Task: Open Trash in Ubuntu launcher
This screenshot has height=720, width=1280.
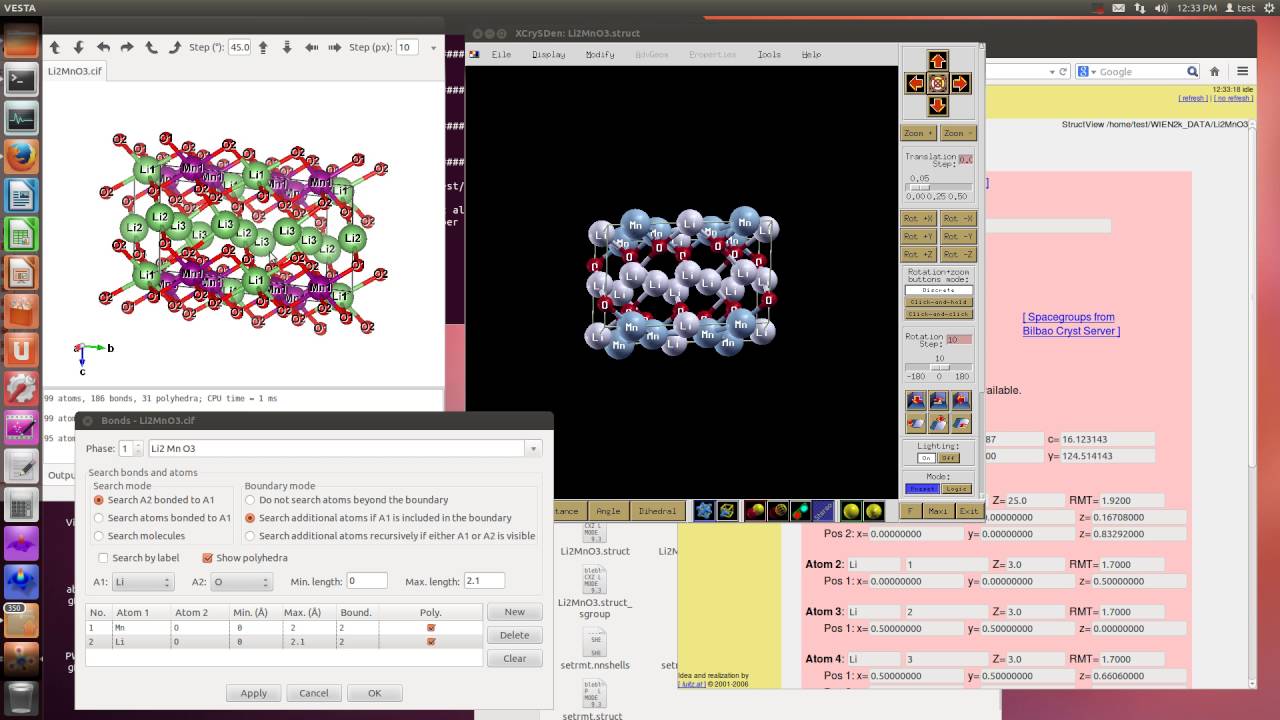Action: click(21, 696)
